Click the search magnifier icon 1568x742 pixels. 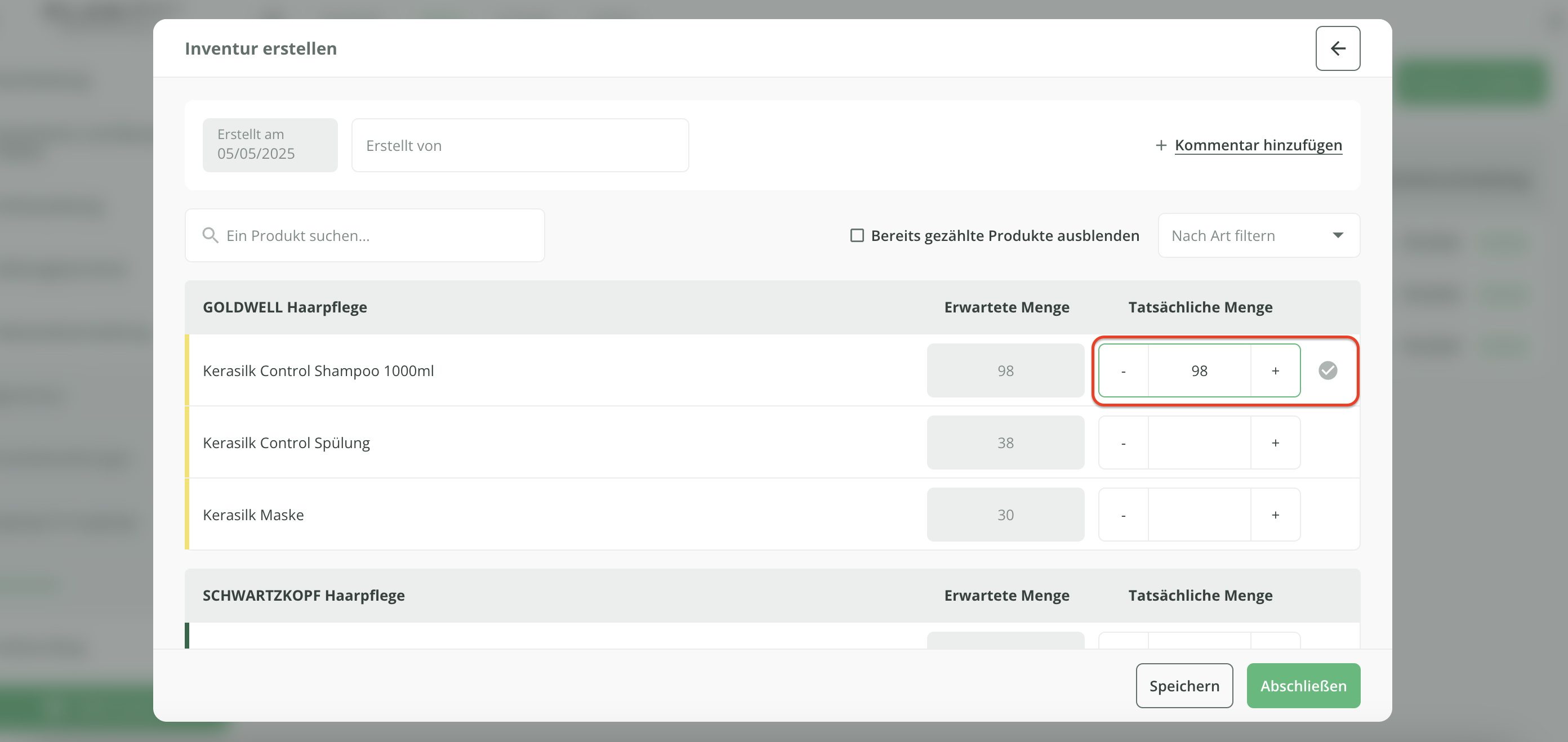(x=210, y=235)
